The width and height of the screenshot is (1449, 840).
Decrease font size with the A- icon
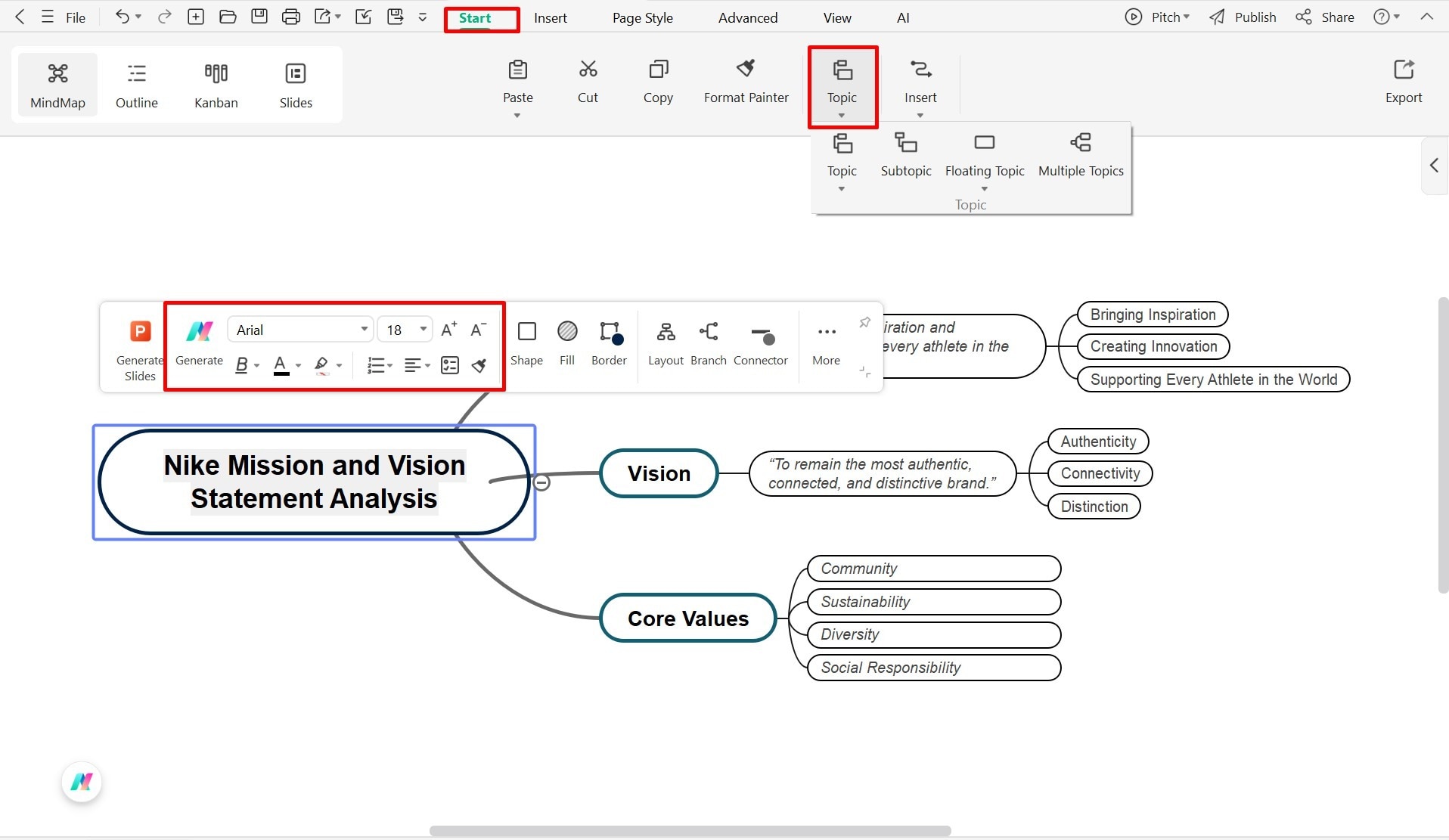click(478, 330)
